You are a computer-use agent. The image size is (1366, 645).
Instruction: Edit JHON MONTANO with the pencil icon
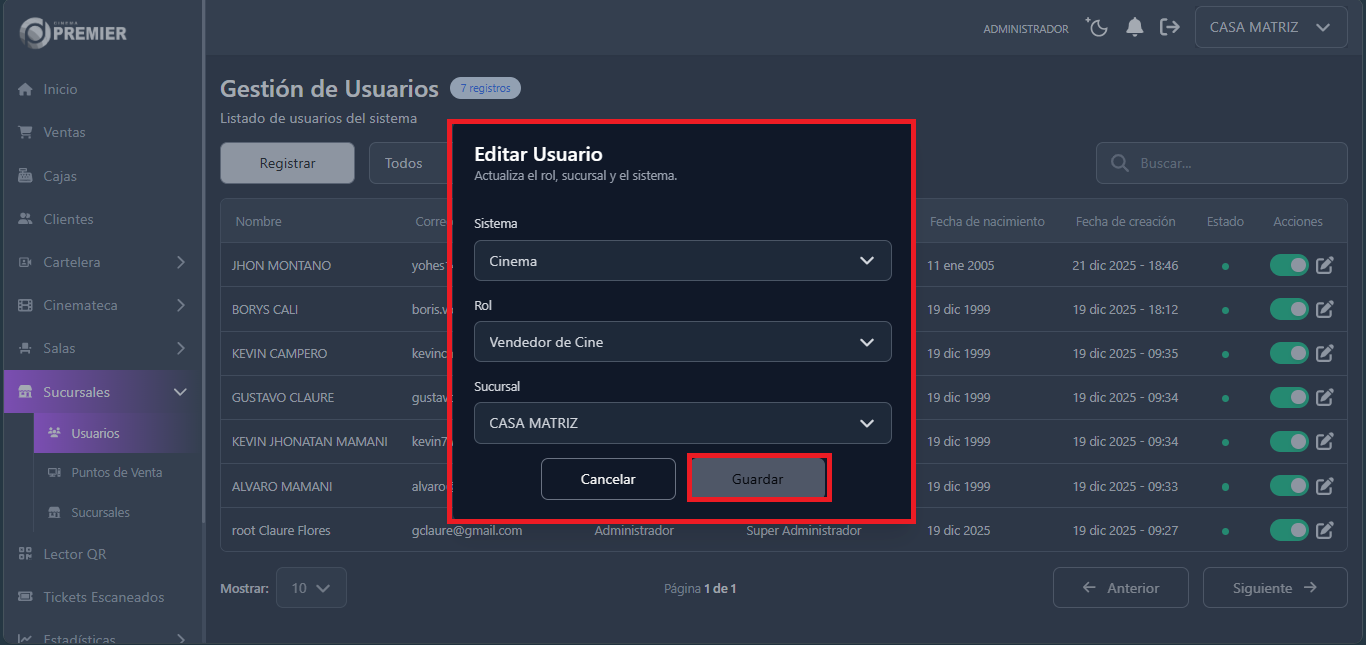coord(1325,265)
